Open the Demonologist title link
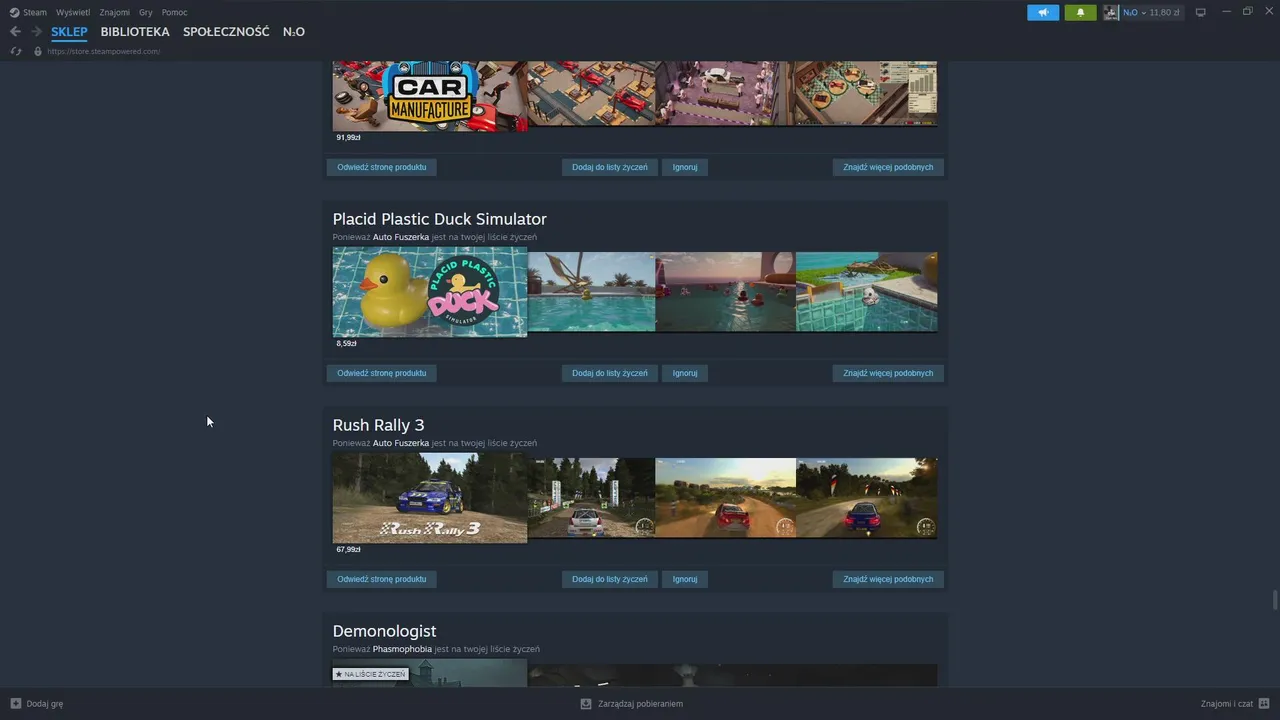The height and width of the screenshot is (720, 1280). point(384,631)
